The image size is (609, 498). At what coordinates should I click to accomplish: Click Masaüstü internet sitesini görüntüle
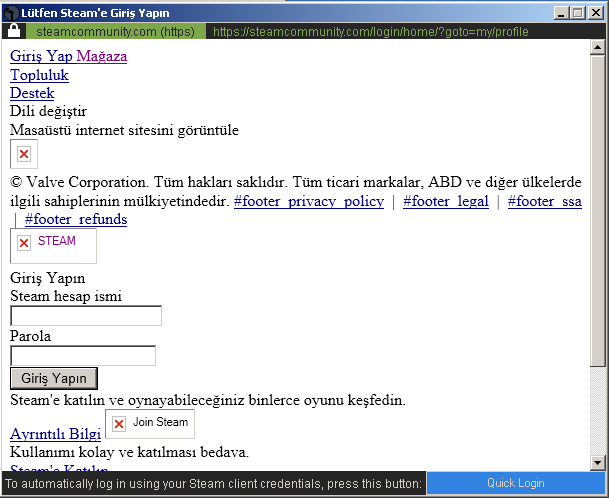point(124,130)
